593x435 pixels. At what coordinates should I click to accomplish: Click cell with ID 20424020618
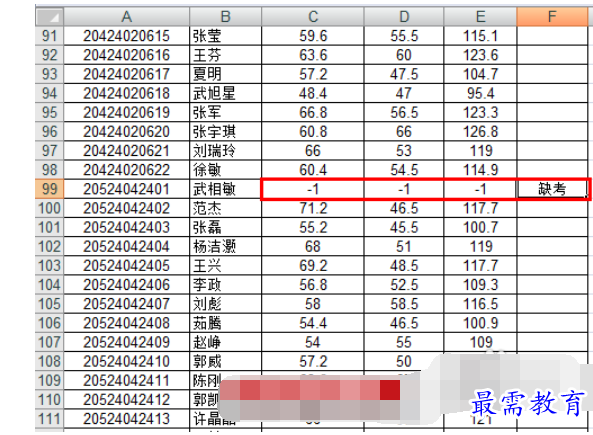126,93
